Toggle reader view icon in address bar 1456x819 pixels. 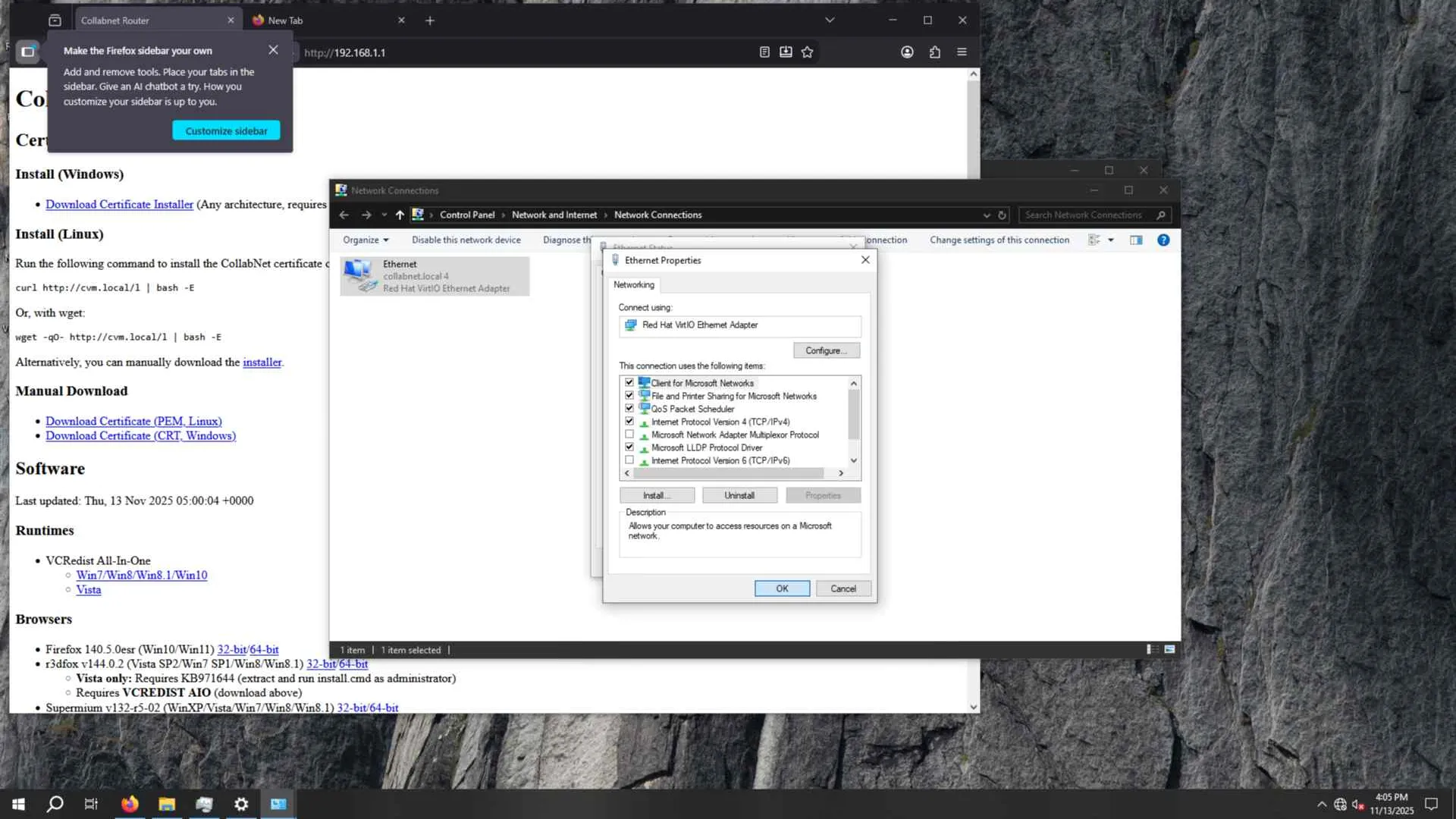tap(764, 52)
